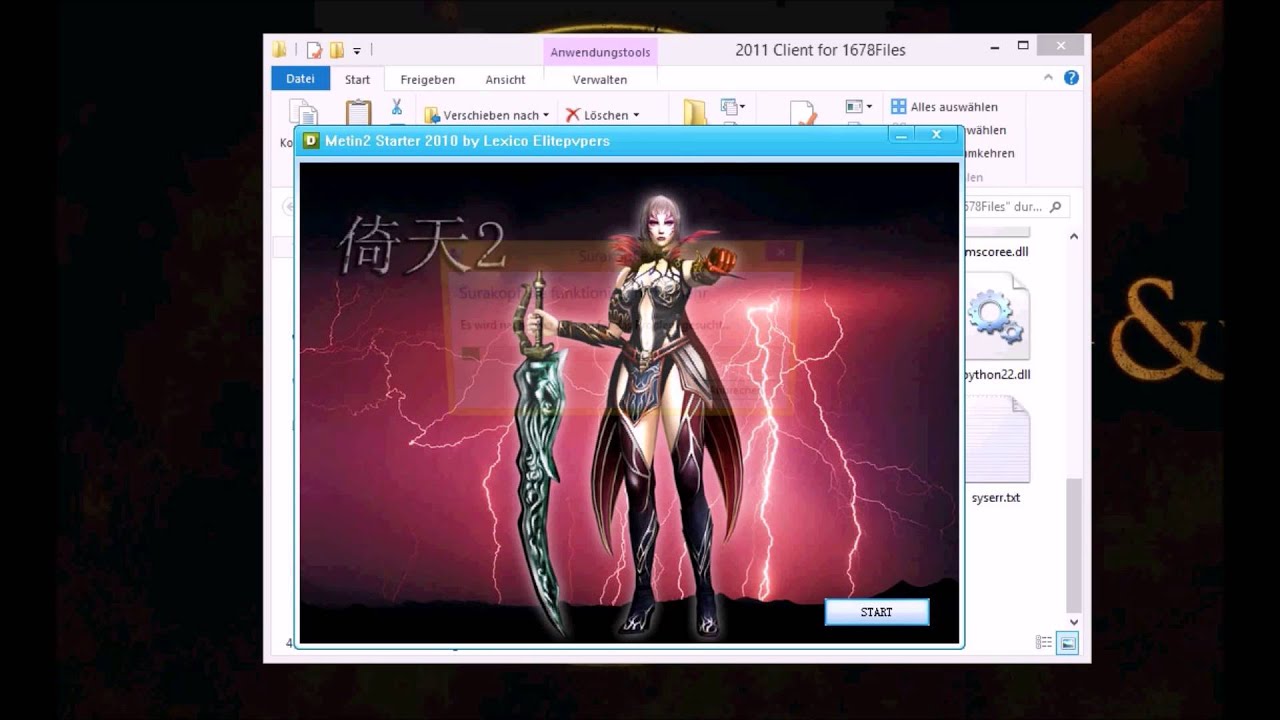Open the Ansicht ribbon tab
The height and width of the screenshot is (720, 1280).
tap(506, 80)
